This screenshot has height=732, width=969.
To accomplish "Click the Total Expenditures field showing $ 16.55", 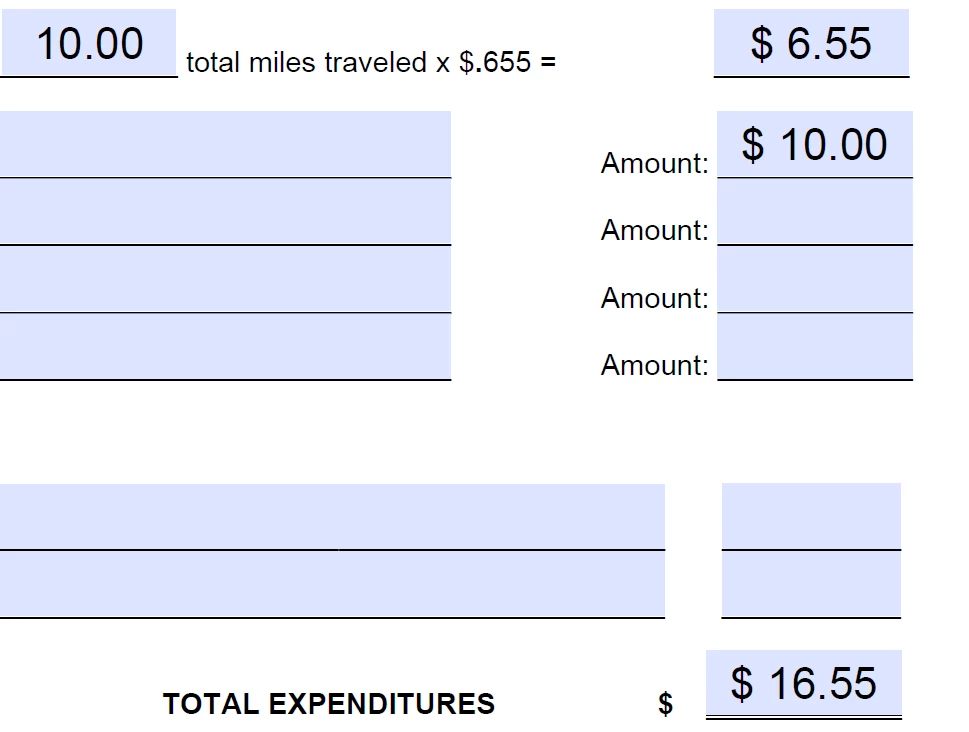I will point(803,684).
